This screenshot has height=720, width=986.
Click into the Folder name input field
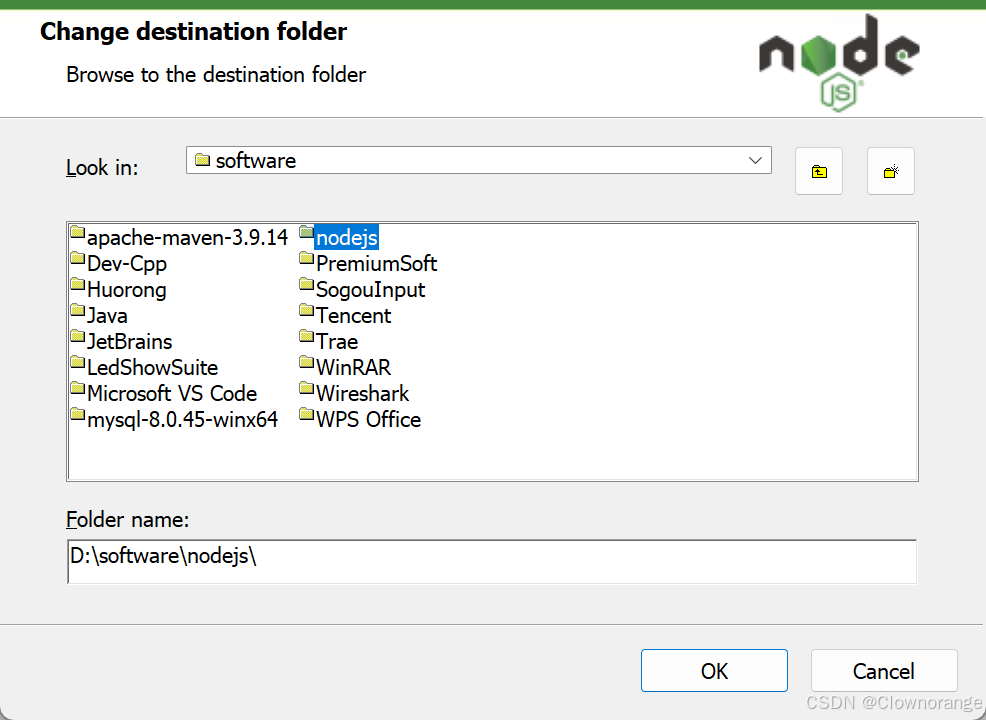point(492,562)
